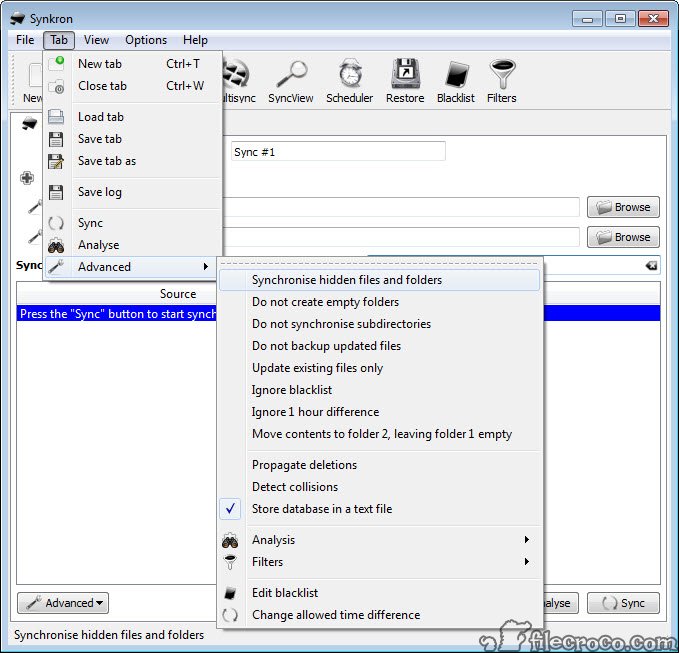The width and height of the screenshot is (679, 653).
Task: Enable Synchronise hidden files and folders
Action: 379,280
